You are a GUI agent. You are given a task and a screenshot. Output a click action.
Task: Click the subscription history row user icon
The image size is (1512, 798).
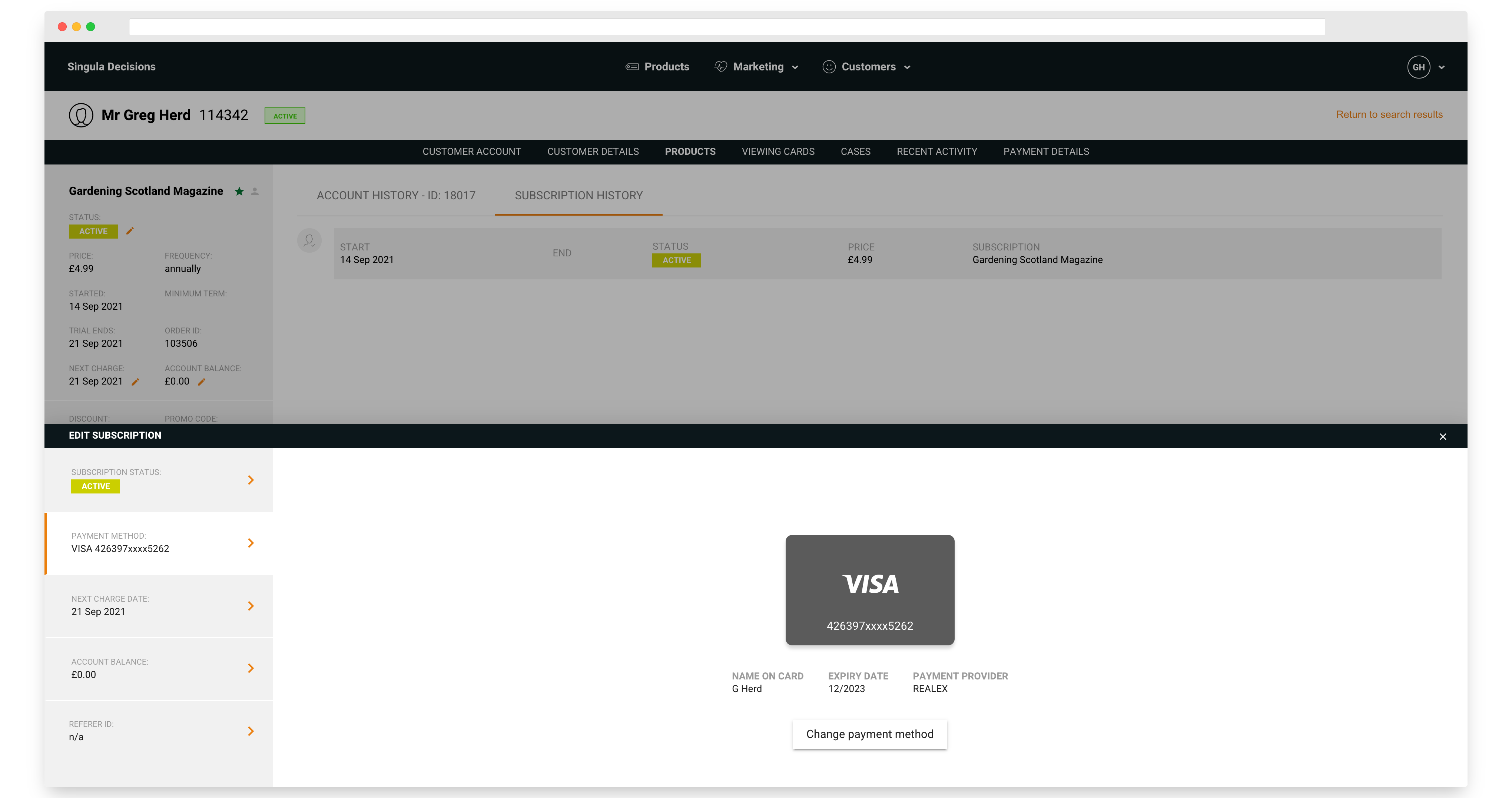pyautogui.click(x=309, y=240)
